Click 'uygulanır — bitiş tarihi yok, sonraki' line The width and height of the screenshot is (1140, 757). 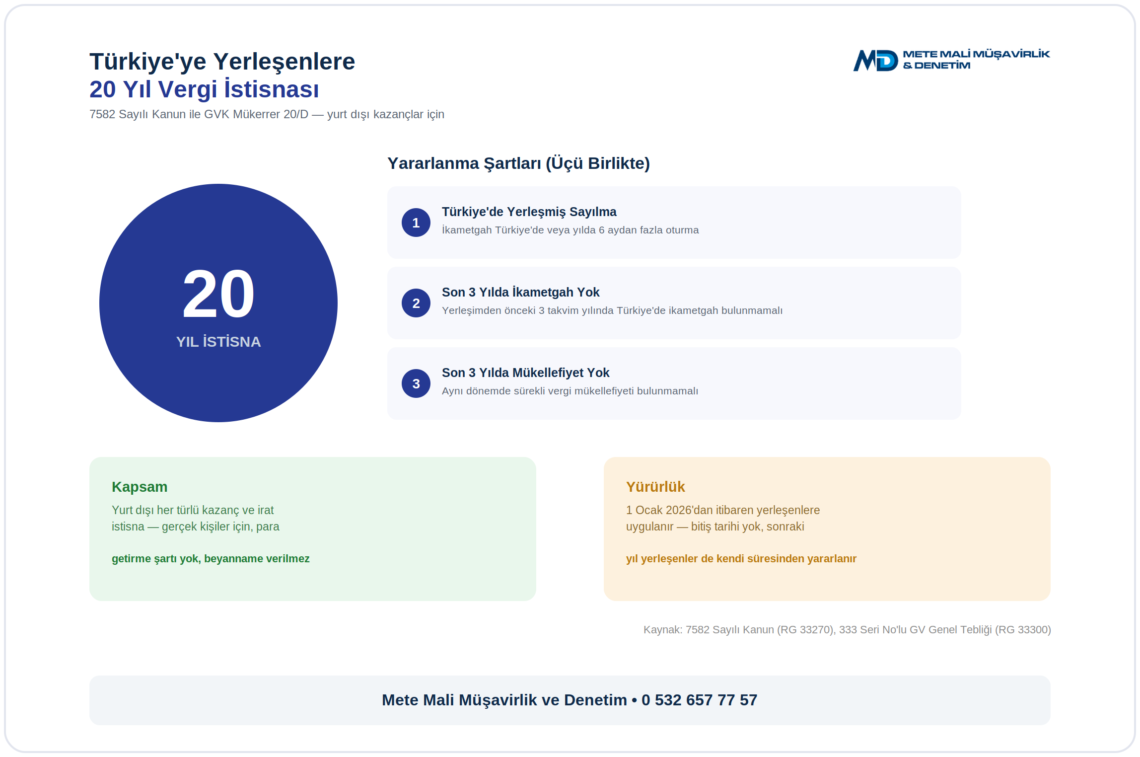(x=715, y=526)
